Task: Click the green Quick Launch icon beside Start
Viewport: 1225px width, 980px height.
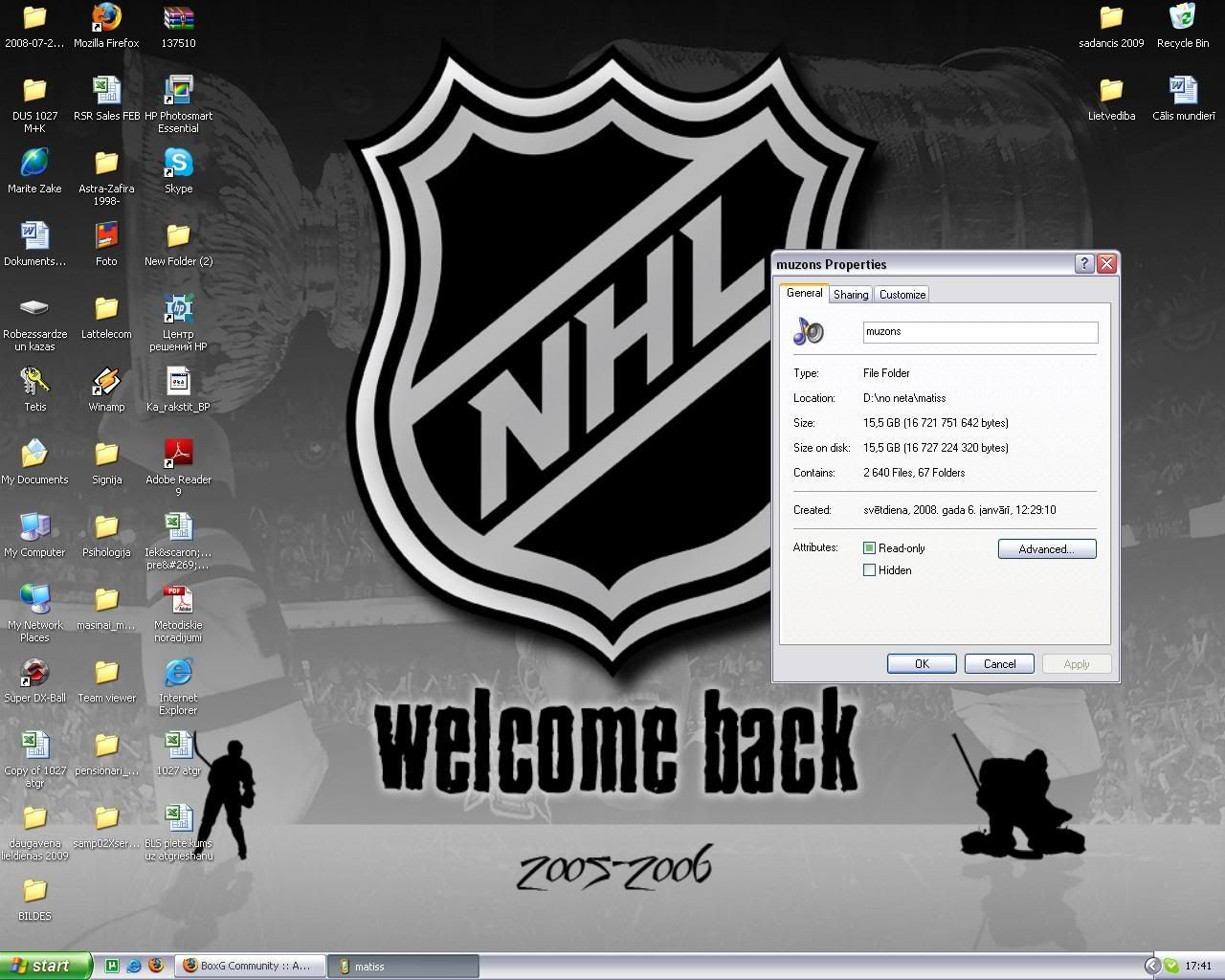Action: pos(112,967)
